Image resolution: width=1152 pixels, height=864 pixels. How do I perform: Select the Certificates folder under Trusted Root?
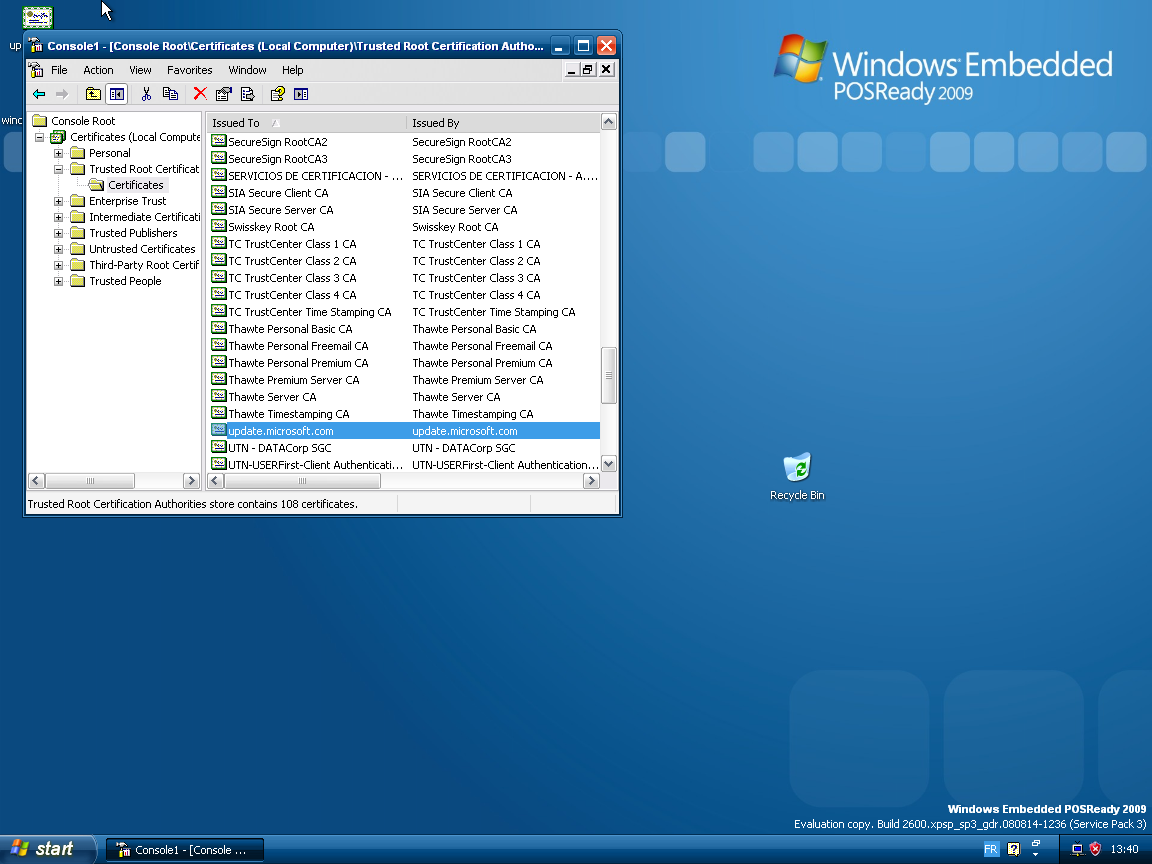(135, 185)
